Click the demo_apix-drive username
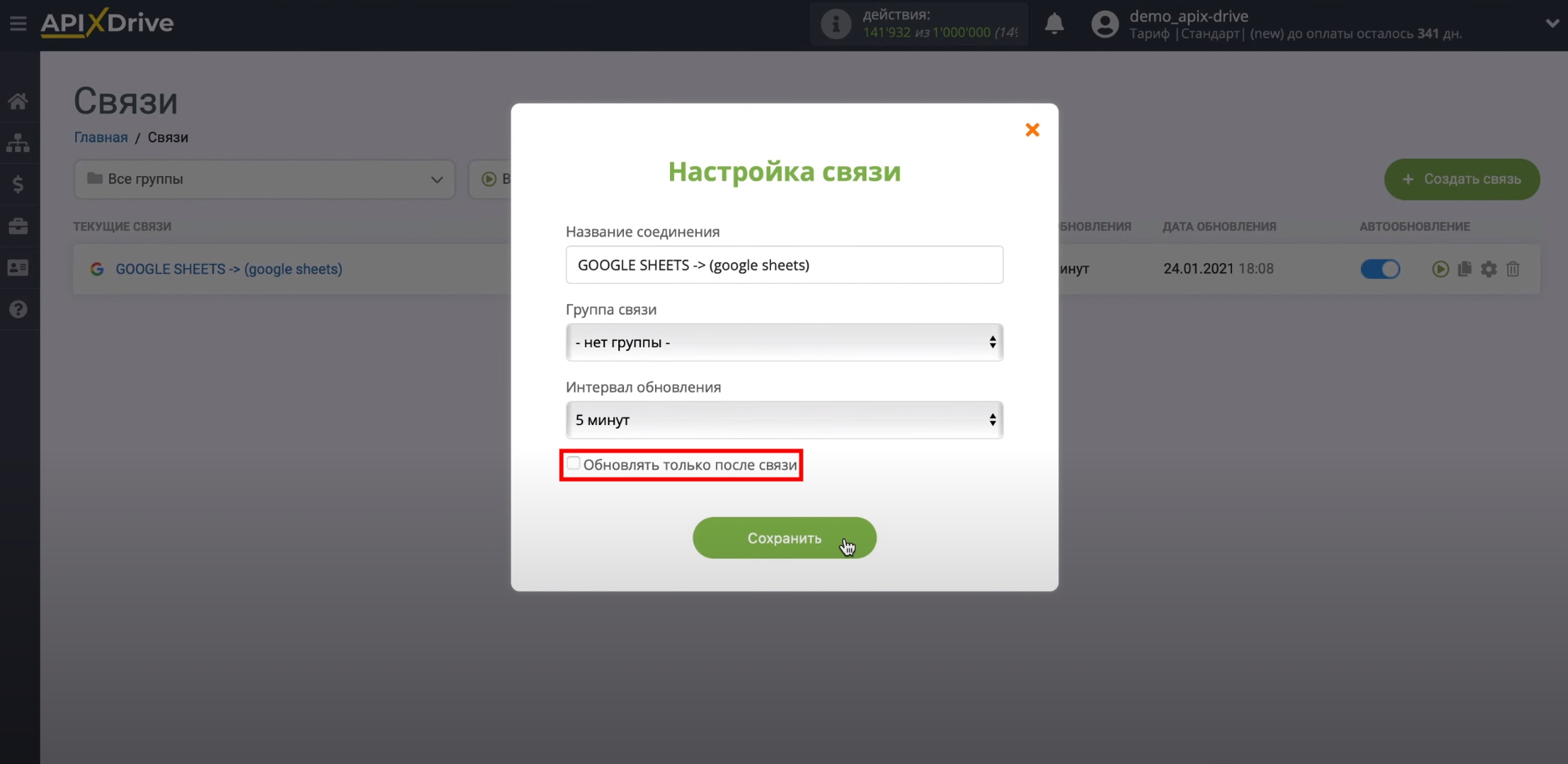The height and width of the screenshot is (764, 1568). tap(1189, 16)
